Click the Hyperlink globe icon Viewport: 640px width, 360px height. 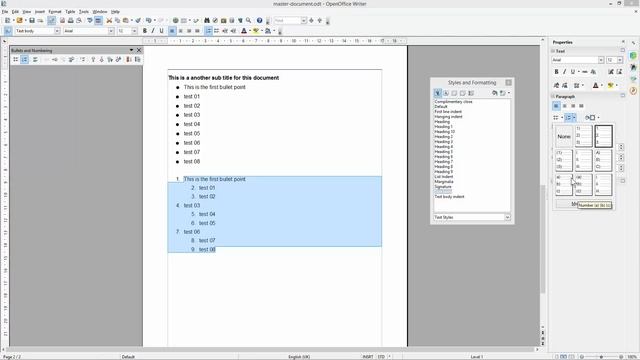175,20
